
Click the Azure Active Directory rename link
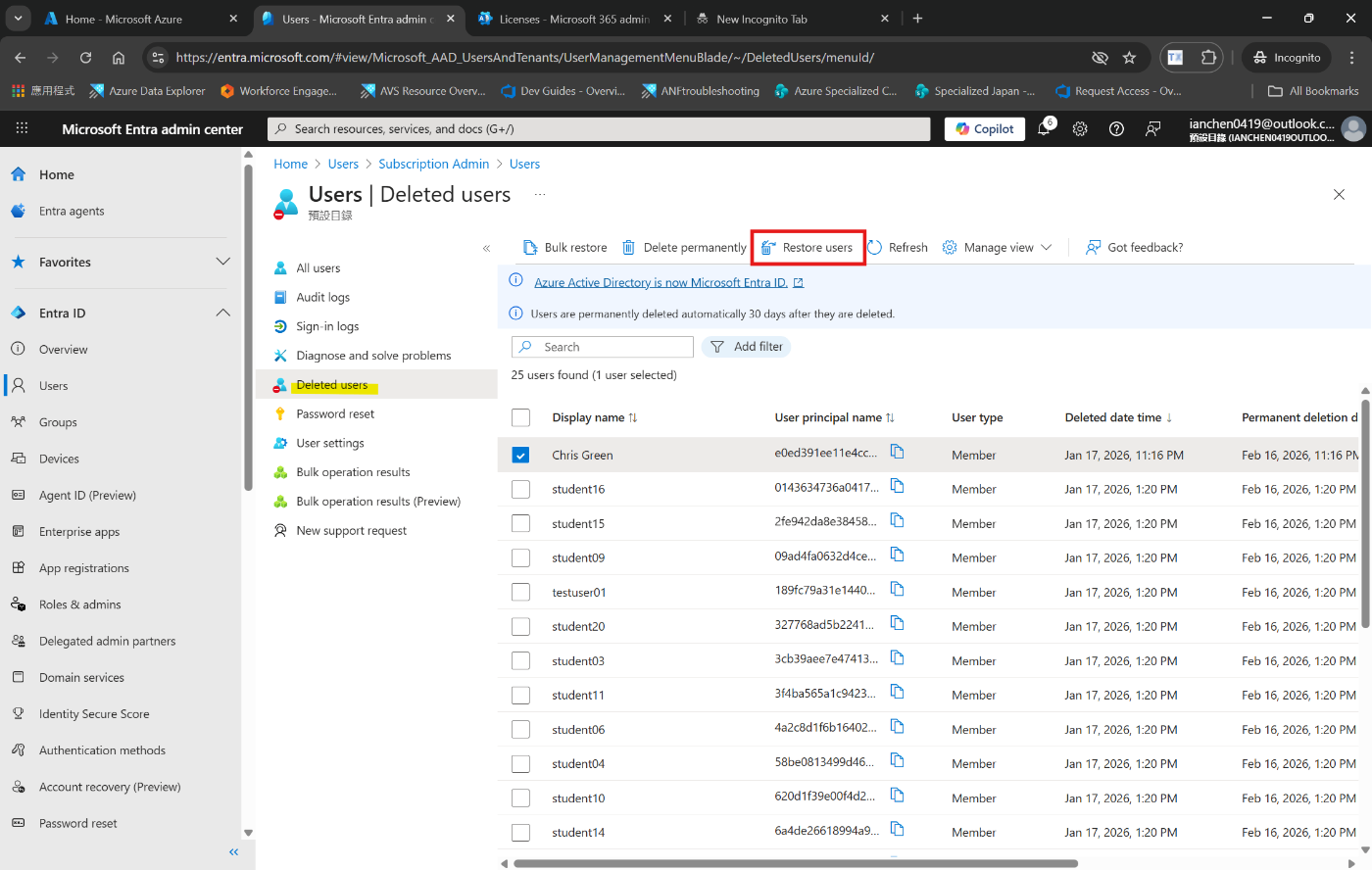pyautogui.click(x=661, y=282)
